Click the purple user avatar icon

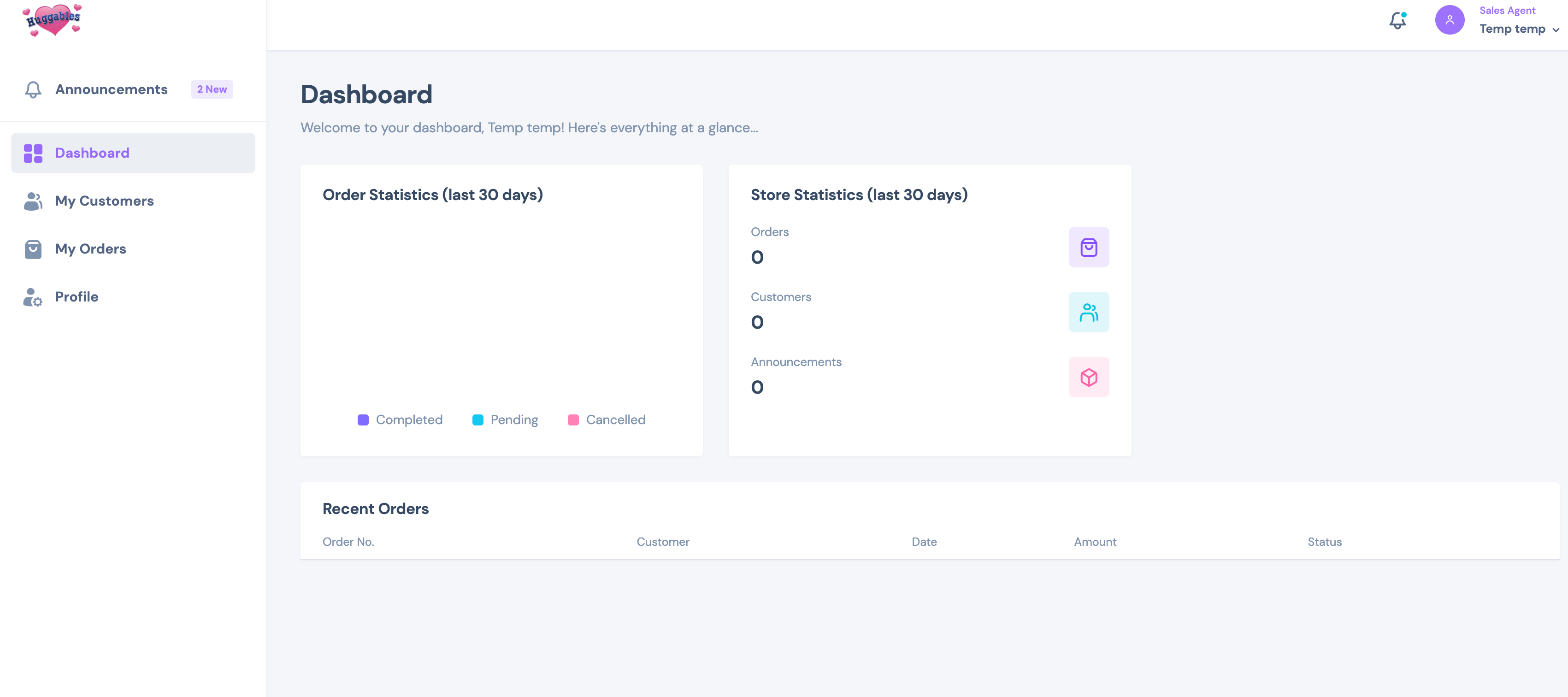[1449, 20]
